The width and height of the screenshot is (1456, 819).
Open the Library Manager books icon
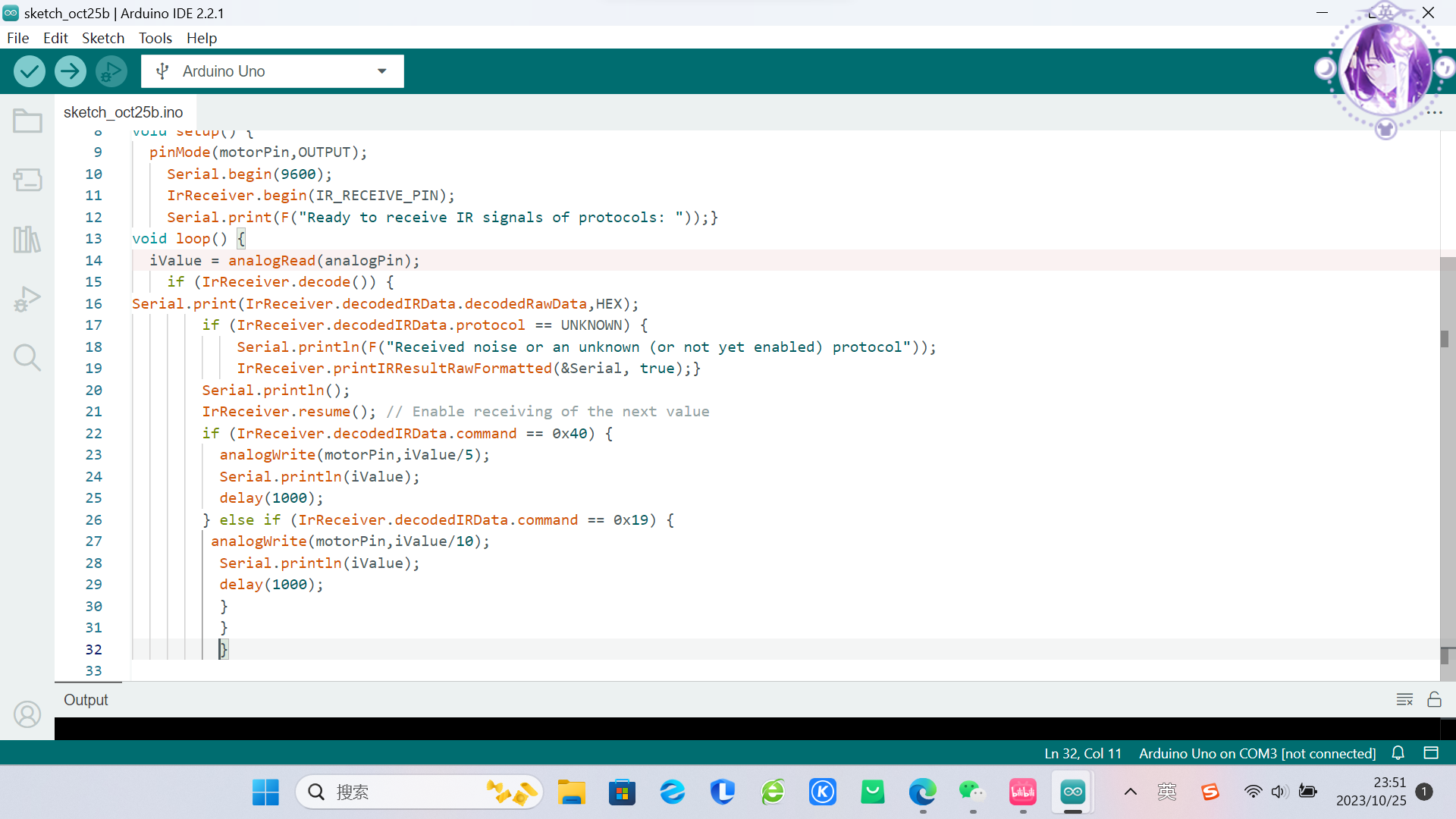coord(27,240)
